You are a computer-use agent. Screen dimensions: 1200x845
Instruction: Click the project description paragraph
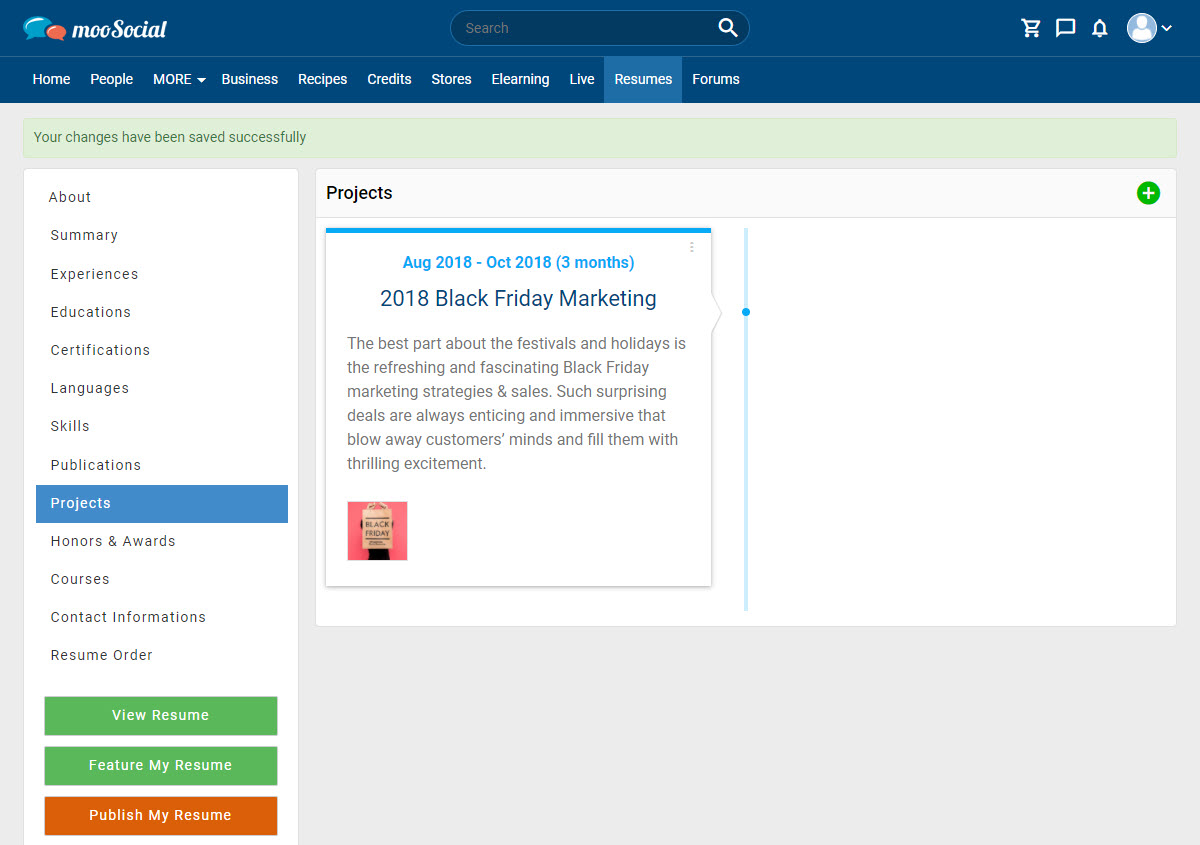(518, 404)
